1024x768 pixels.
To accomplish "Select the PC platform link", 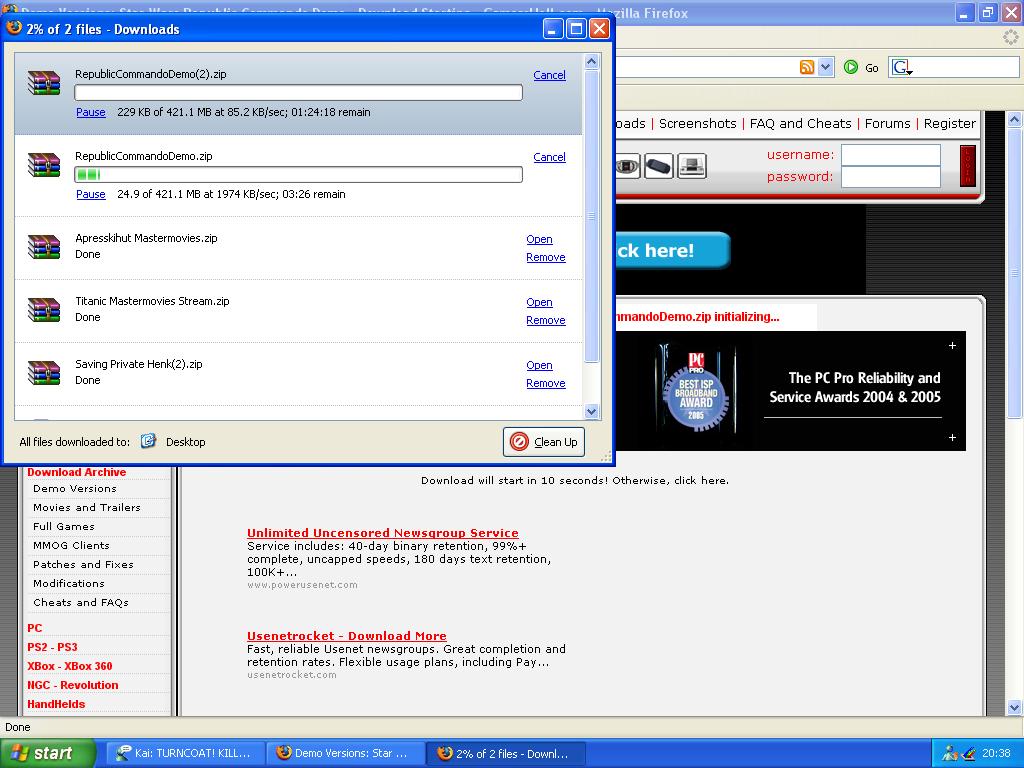I will (35, 628).
